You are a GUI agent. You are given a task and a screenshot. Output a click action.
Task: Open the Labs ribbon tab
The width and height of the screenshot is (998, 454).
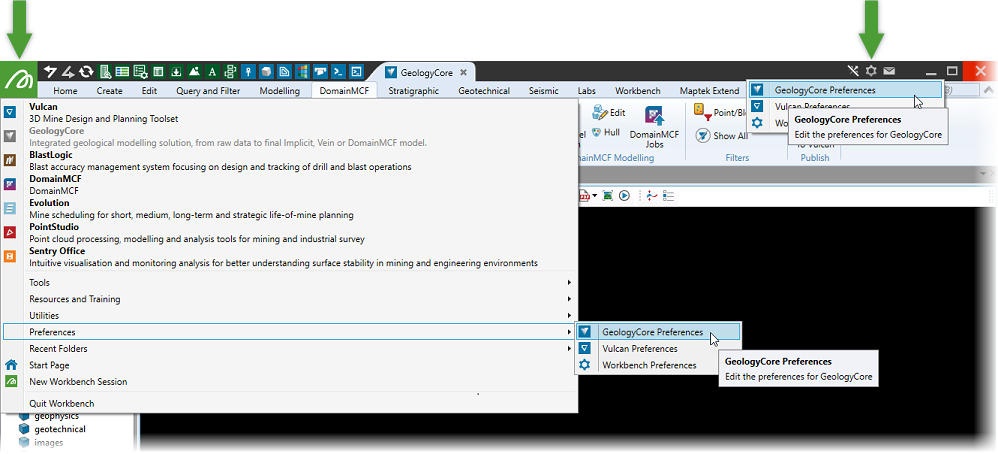[587, 91]
